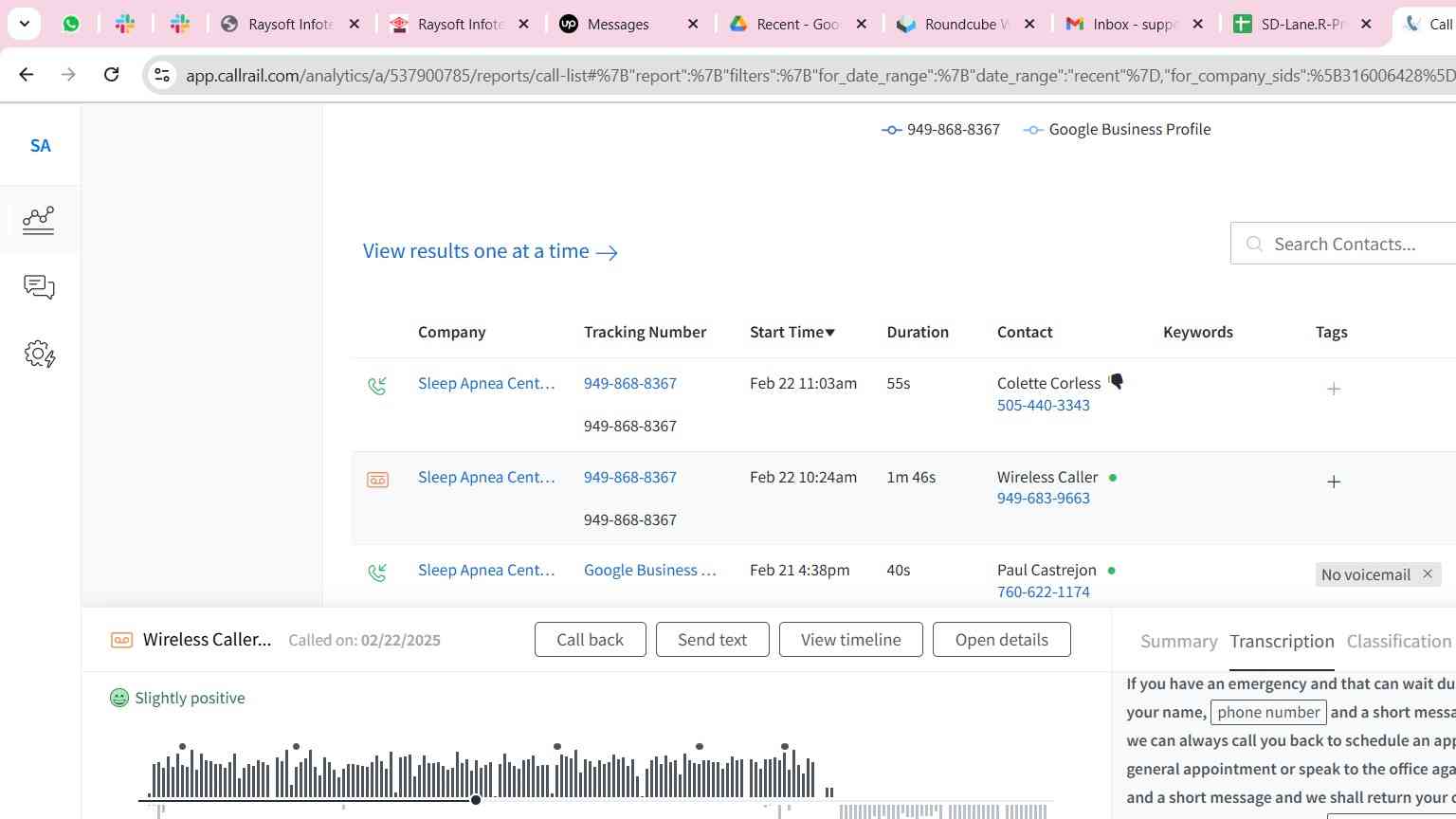The width and height of the screenshot is (1456, 819).
Task: Open the SA account menu
Action: click(40, 145)
